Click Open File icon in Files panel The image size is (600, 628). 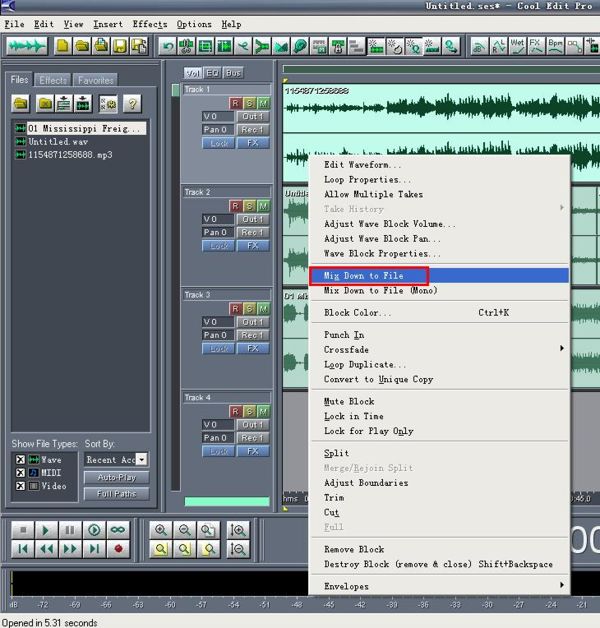tap(21, 104)
